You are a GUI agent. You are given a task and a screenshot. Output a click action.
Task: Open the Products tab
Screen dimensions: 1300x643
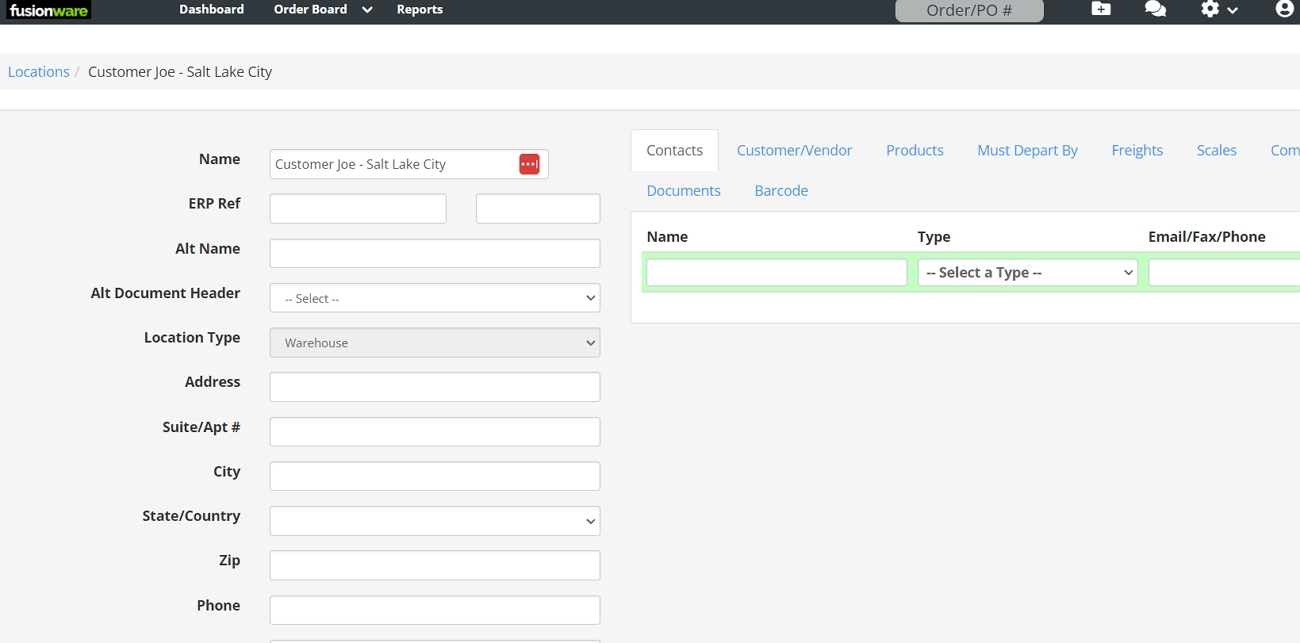[x=914, y=149]
